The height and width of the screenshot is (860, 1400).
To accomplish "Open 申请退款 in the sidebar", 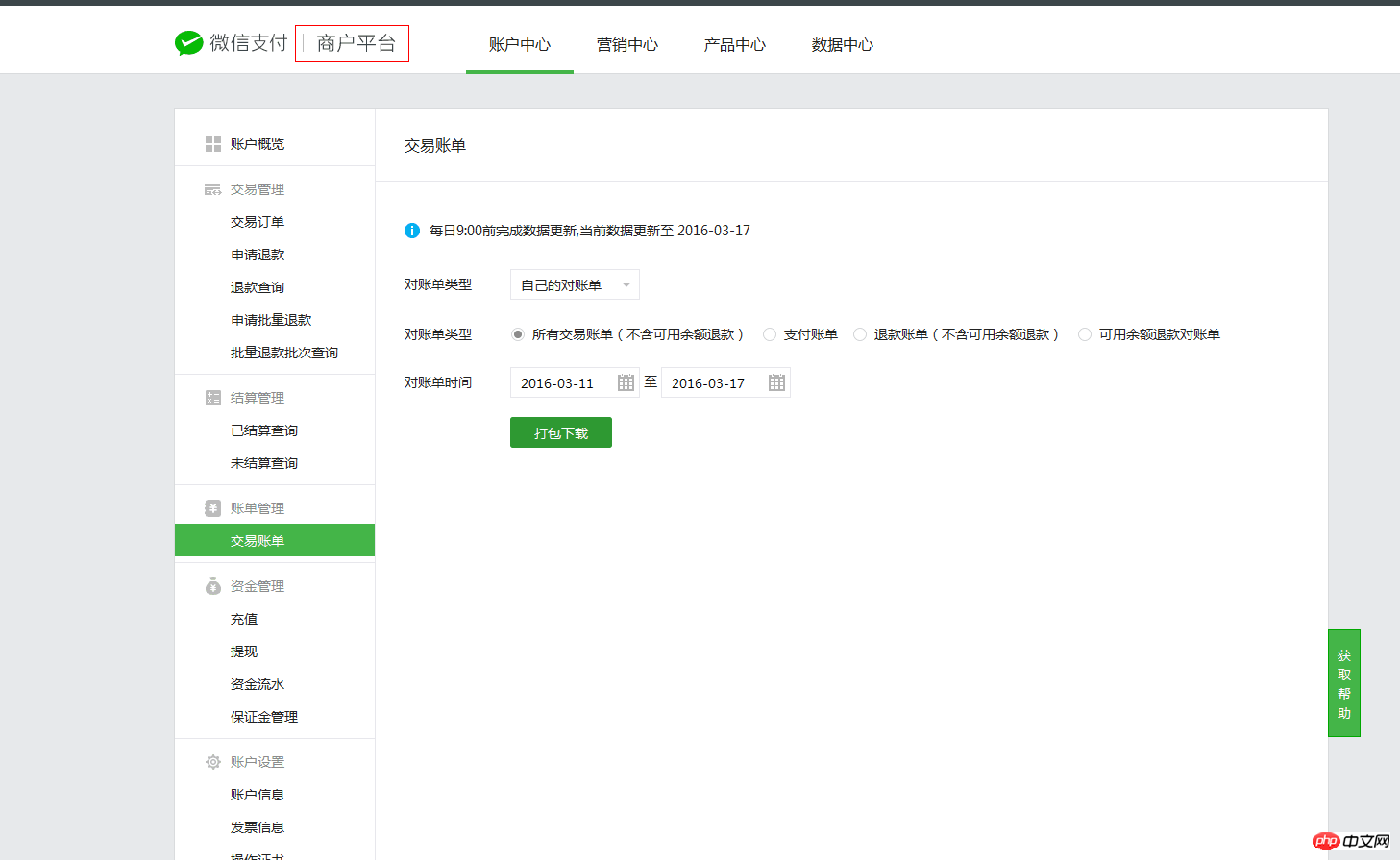I will (258, 255).
